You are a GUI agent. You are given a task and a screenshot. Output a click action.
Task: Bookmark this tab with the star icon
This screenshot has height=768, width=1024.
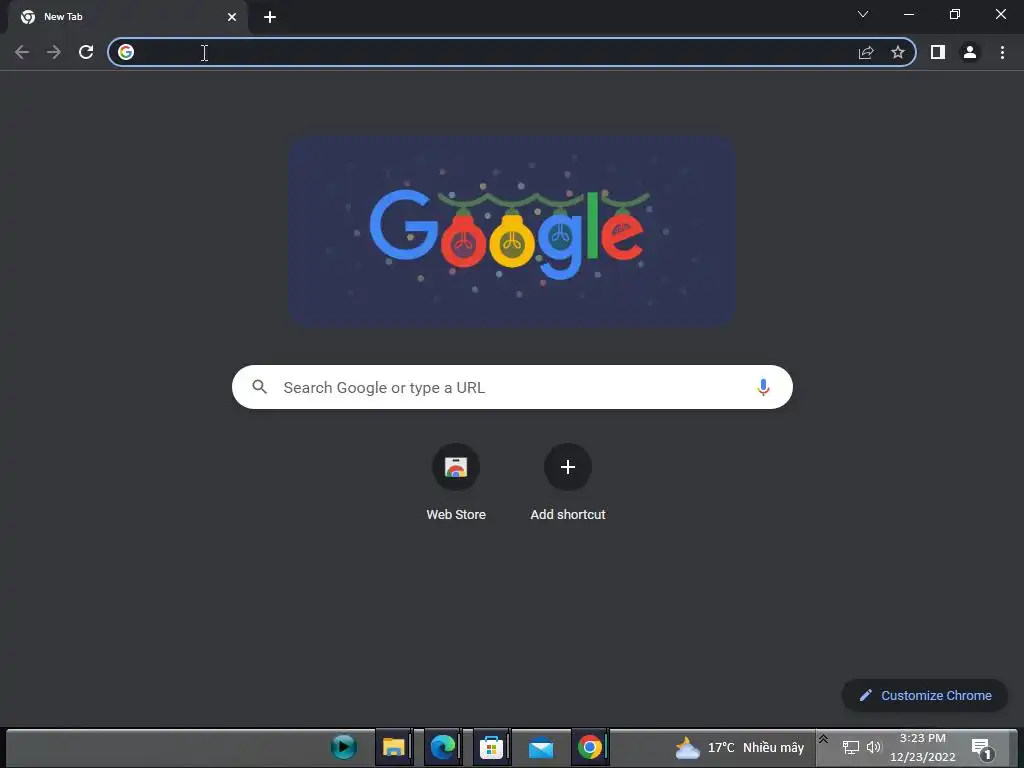pos(898,52)
